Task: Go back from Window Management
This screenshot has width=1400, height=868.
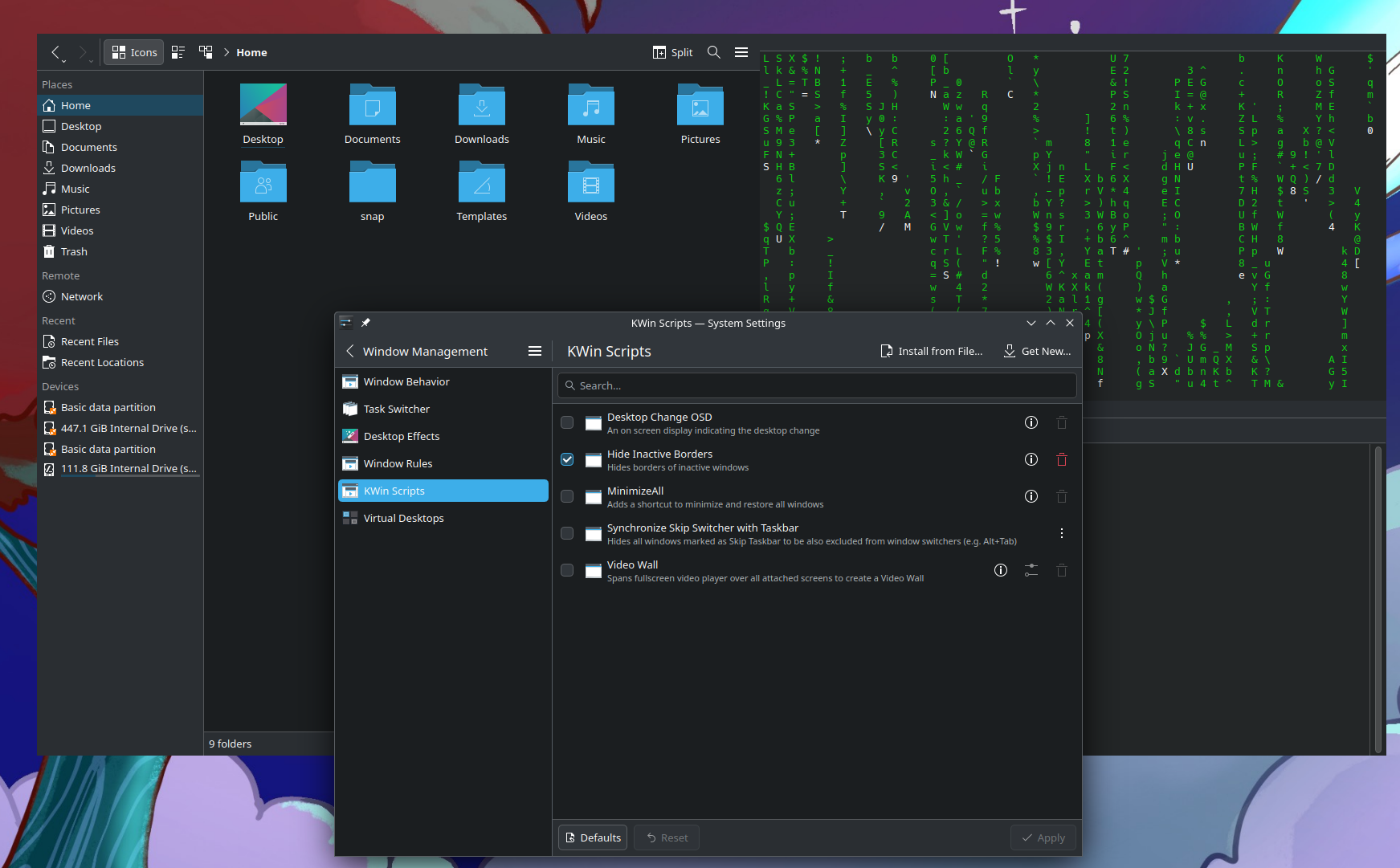Action: pyautogui.click(x=350, y=351)
